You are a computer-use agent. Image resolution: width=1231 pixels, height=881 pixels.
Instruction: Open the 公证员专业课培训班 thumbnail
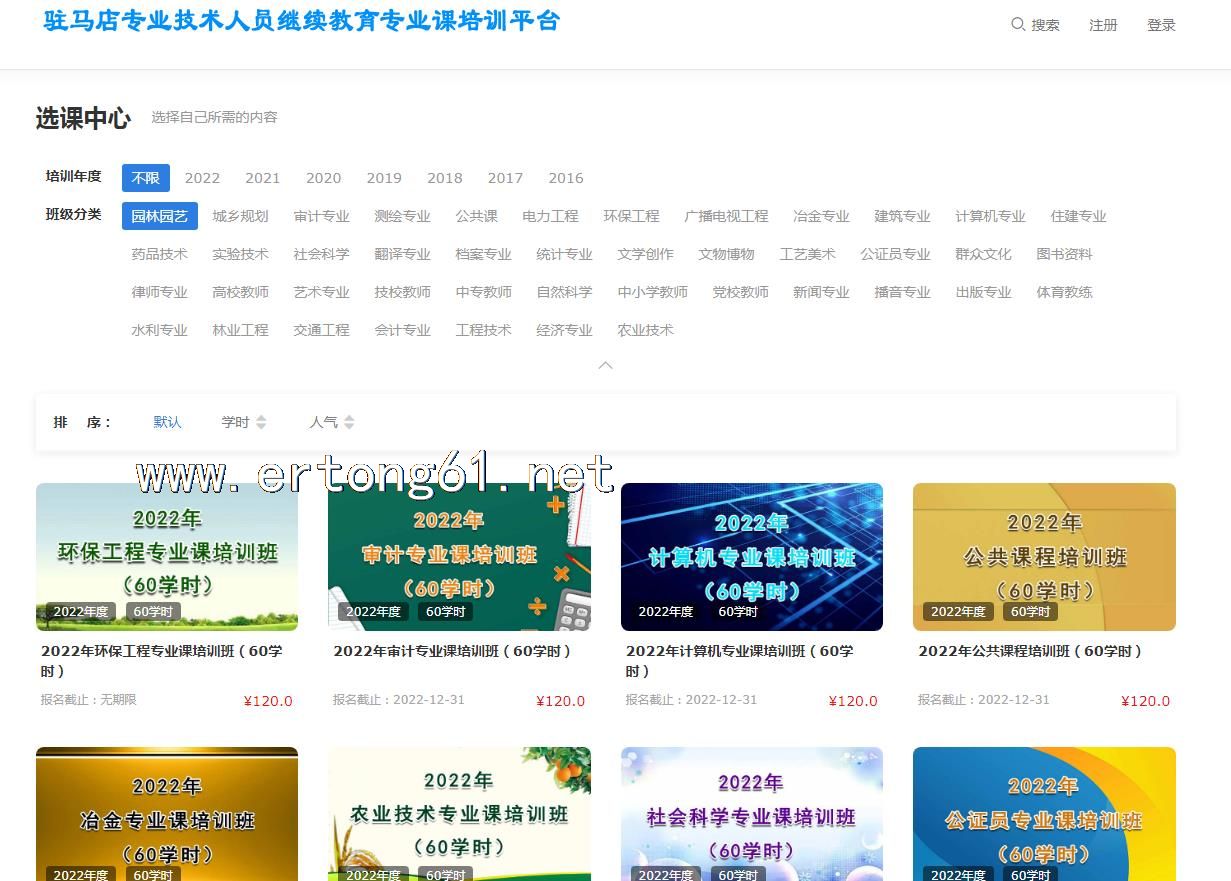(x=1044, y=814)
